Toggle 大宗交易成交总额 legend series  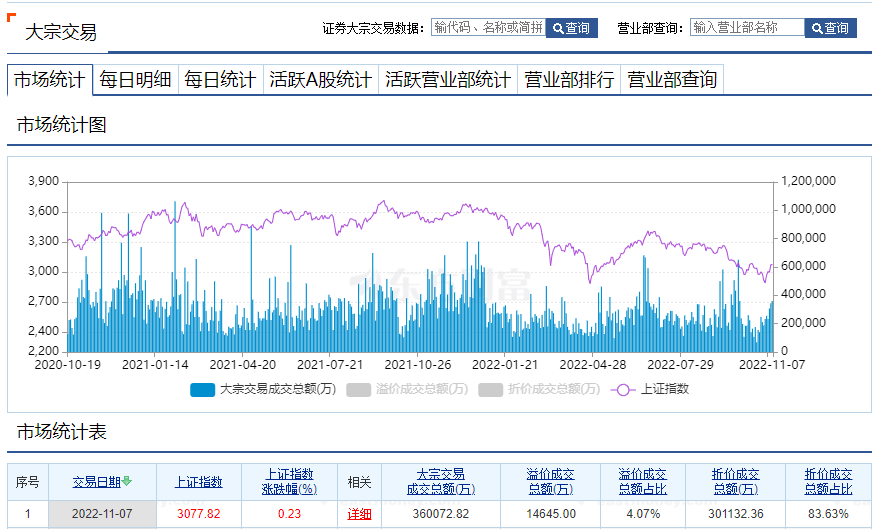coord(263,389)
